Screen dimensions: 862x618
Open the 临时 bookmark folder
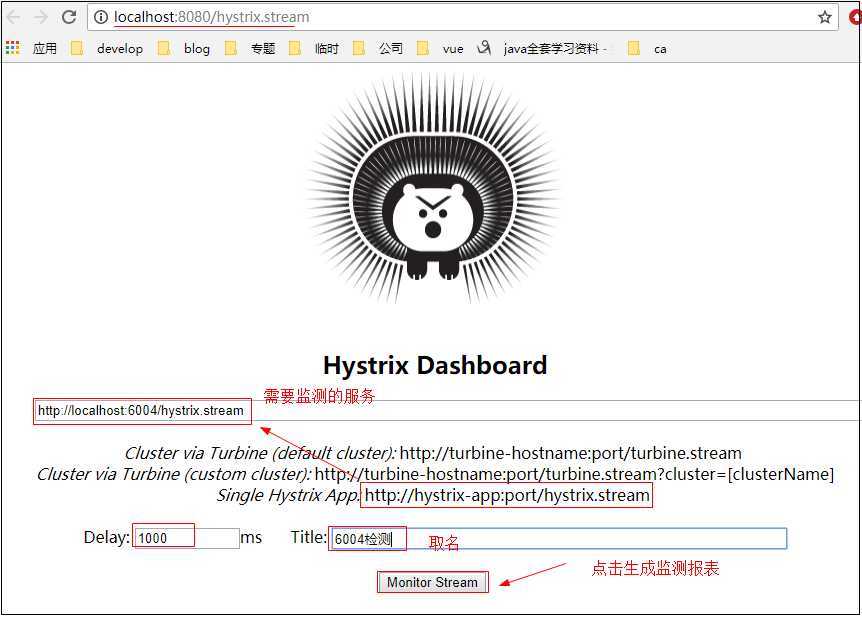pyautogui.click(x=314, y=48)
